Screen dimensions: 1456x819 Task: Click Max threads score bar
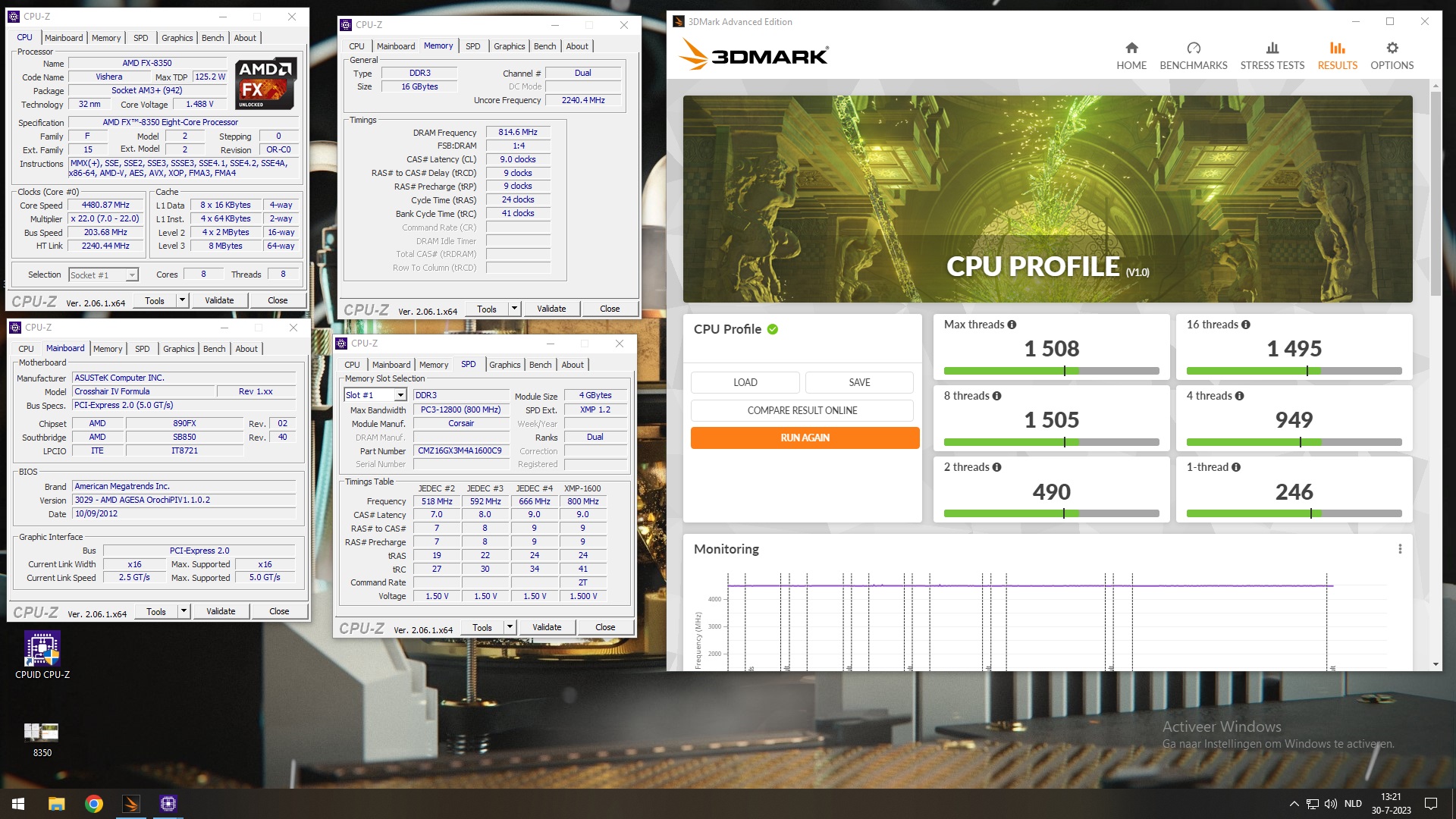click(1051, 371)
